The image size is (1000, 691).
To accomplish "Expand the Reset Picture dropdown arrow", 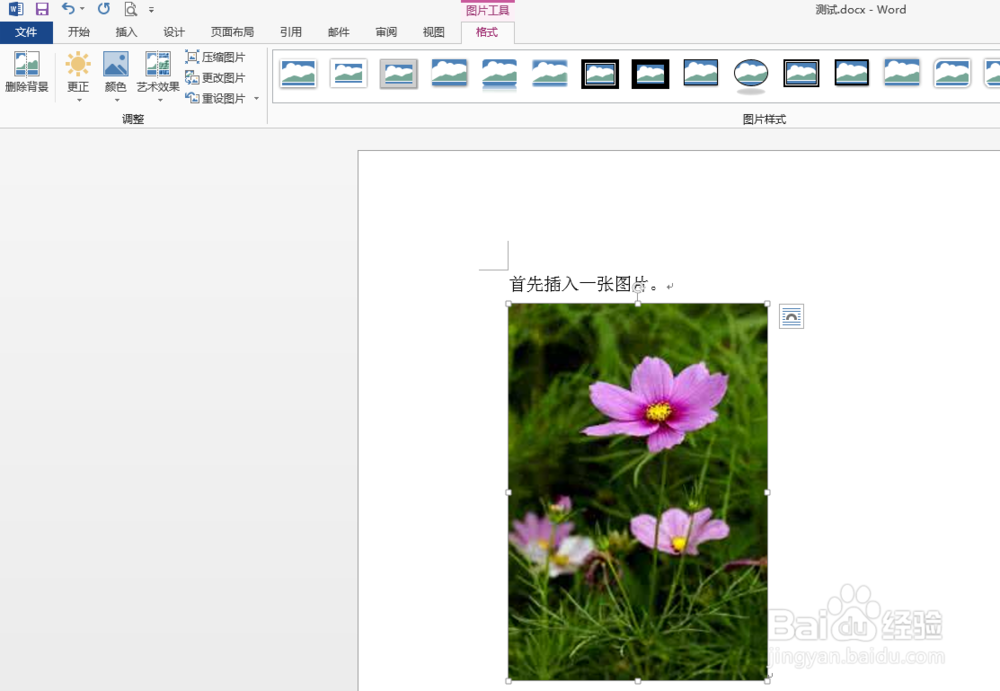I will [x=256, y=98].
